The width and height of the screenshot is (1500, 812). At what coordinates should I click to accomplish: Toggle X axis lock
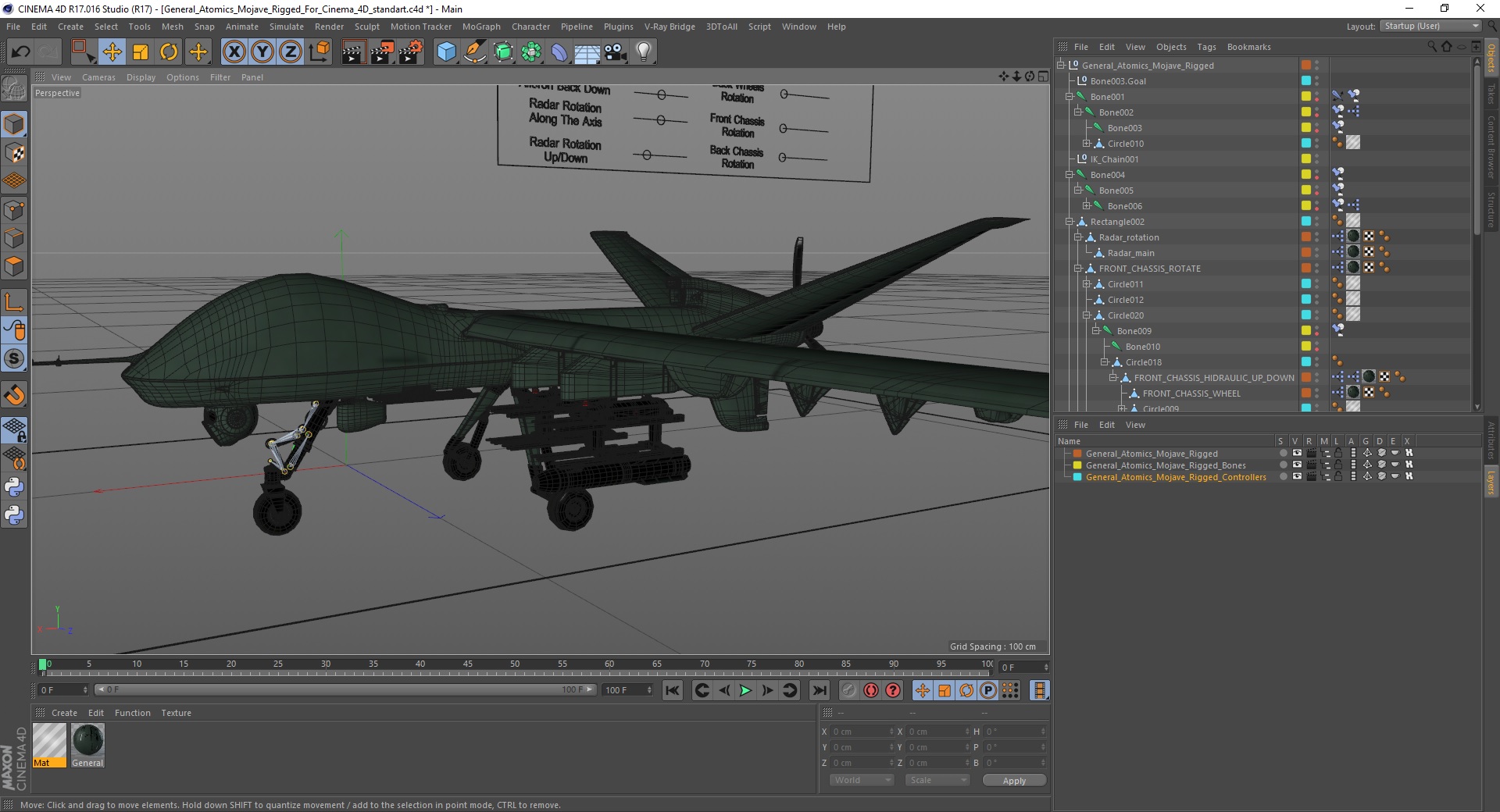click(234, 52)
